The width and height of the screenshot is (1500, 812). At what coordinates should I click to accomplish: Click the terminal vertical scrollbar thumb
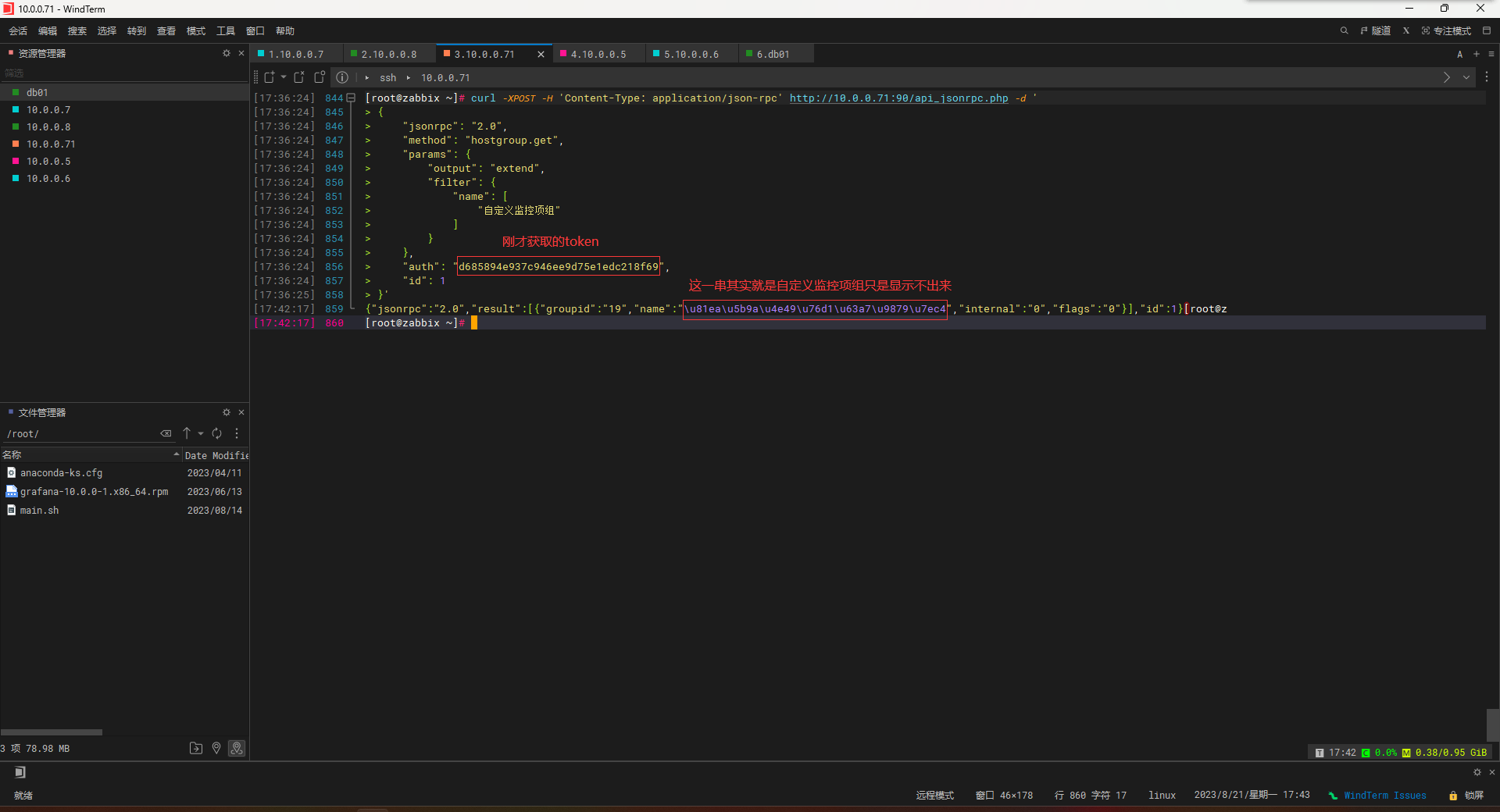[x=1493, y=725]
